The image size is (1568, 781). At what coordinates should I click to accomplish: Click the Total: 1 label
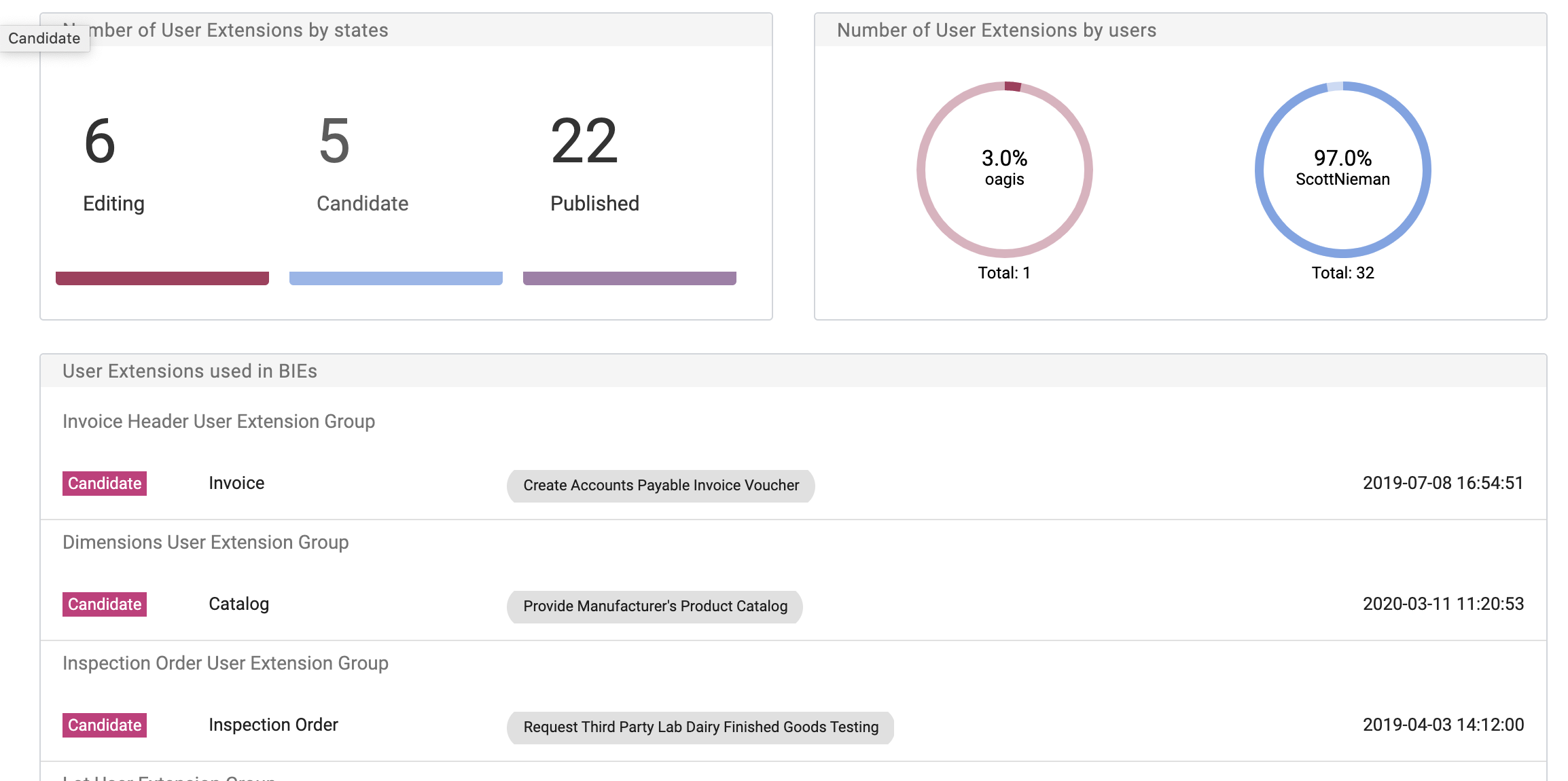1004,273
